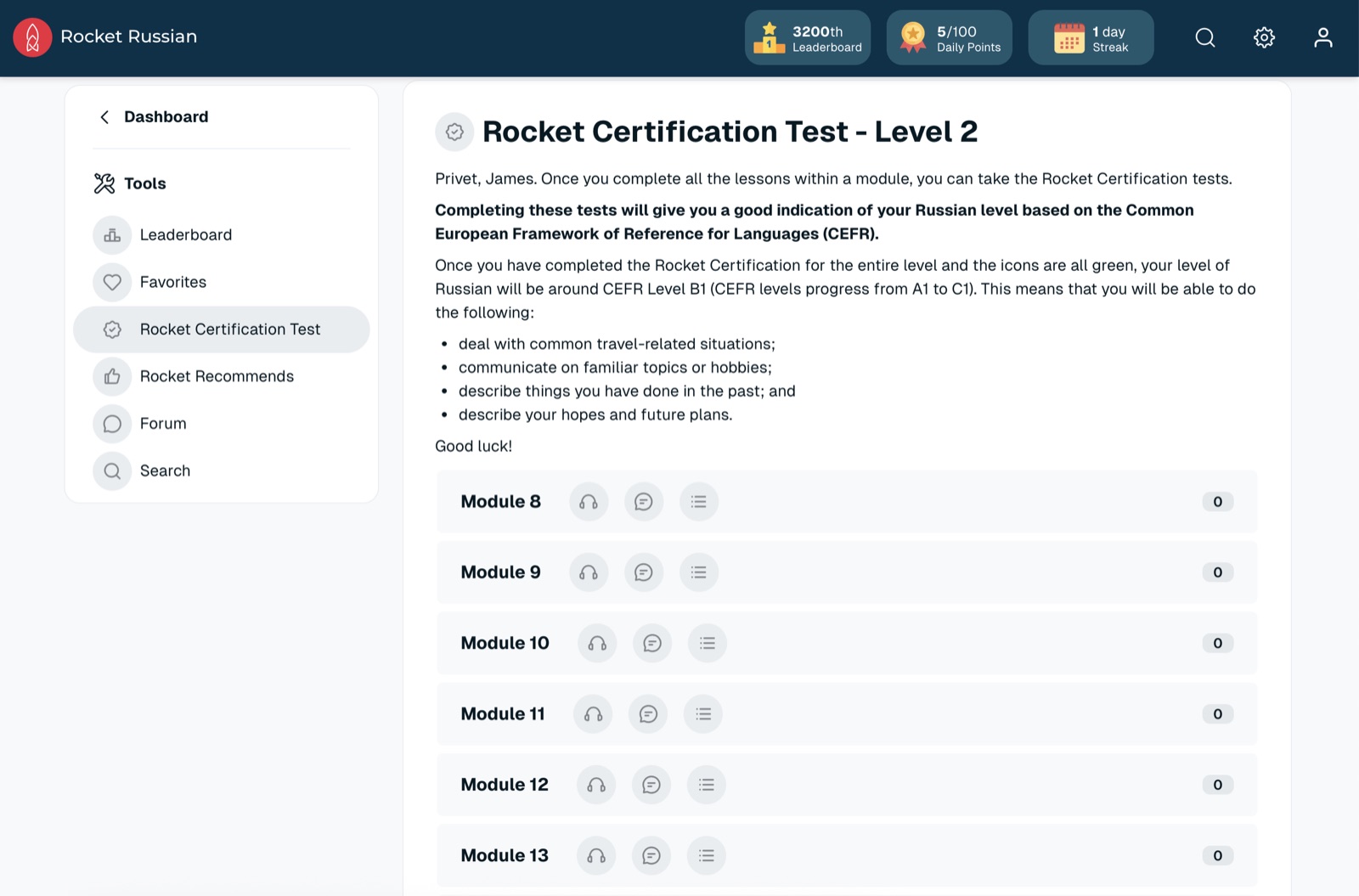Start Module 13 speaking test (speech bubble icon)

point(651,856)
